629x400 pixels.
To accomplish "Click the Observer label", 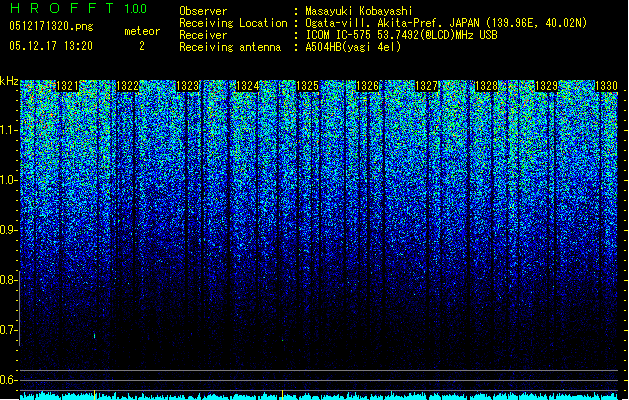I will 203,11.
